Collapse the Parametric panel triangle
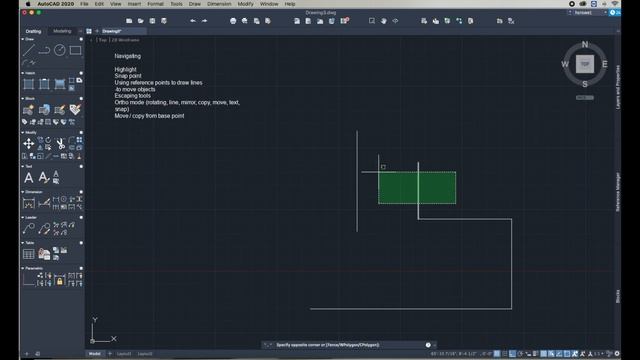This screenshot has width=640, height=360. (23, 268)
